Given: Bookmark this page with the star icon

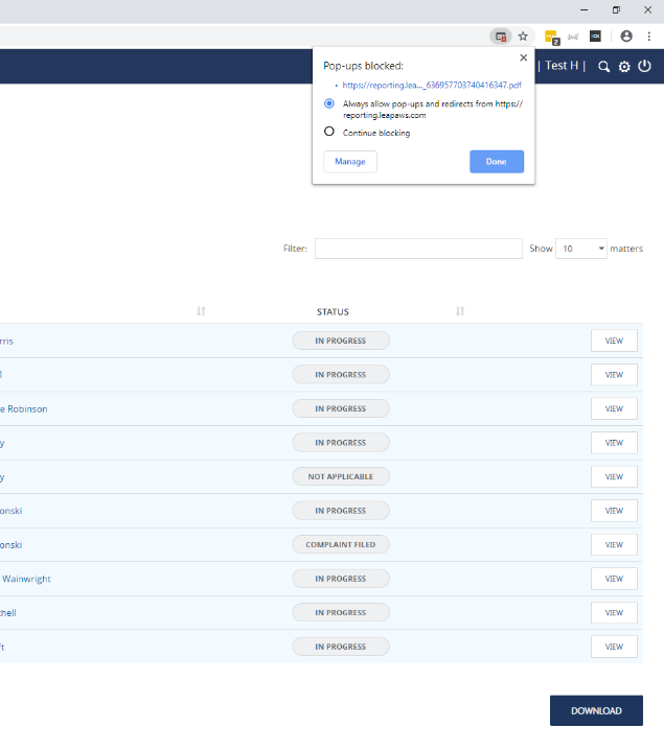Looking at the screenshot, I should (x=523, y=36).
